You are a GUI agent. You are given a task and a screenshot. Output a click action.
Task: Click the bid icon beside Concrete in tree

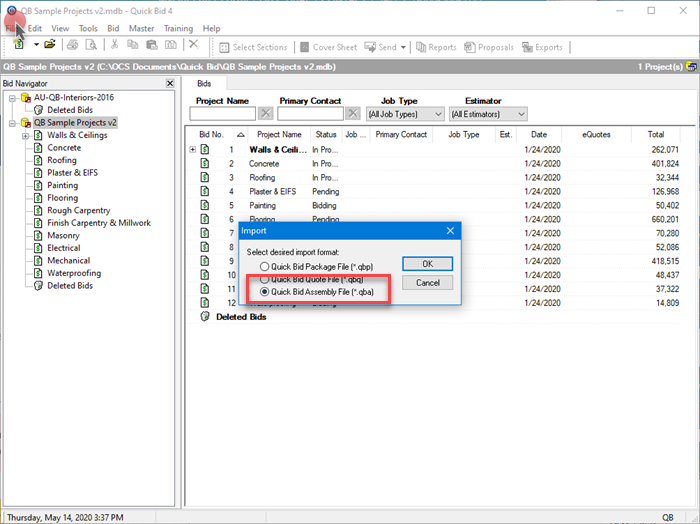click(39, 148)
